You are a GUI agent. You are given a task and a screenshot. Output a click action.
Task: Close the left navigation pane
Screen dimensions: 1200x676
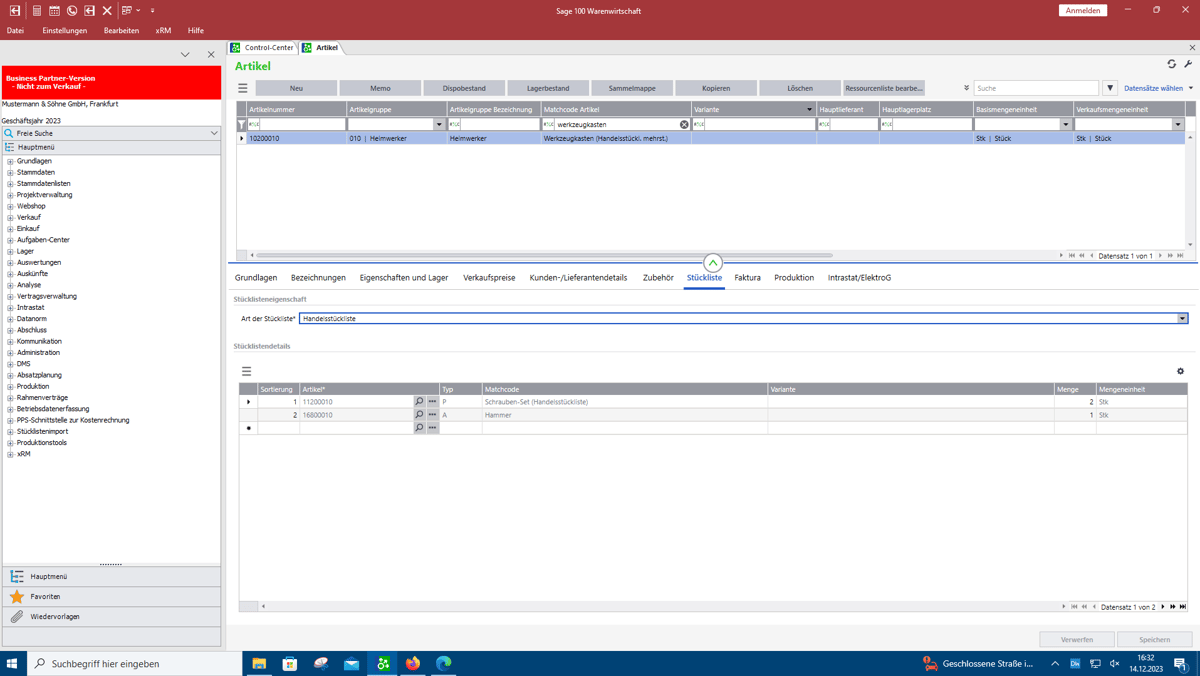tap(211, 55)
